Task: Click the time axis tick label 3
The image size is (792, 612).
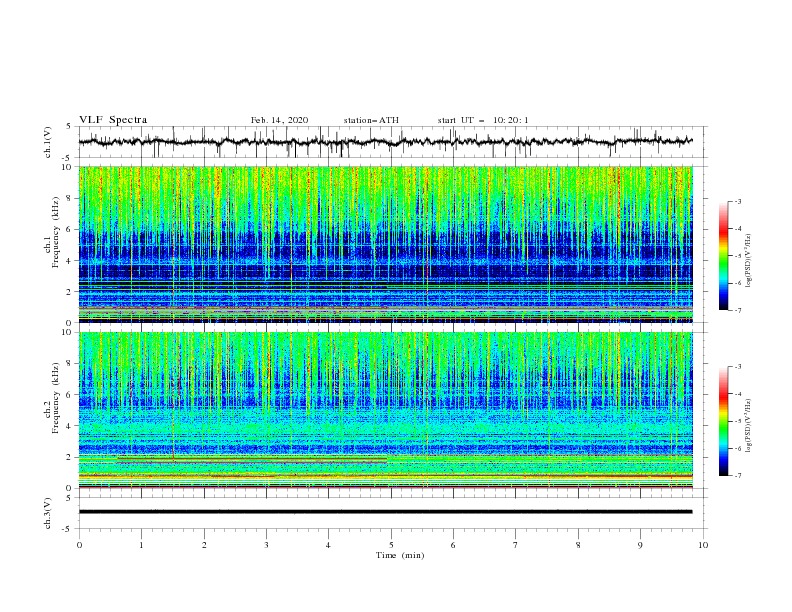Action: click(x=266, y=545)
